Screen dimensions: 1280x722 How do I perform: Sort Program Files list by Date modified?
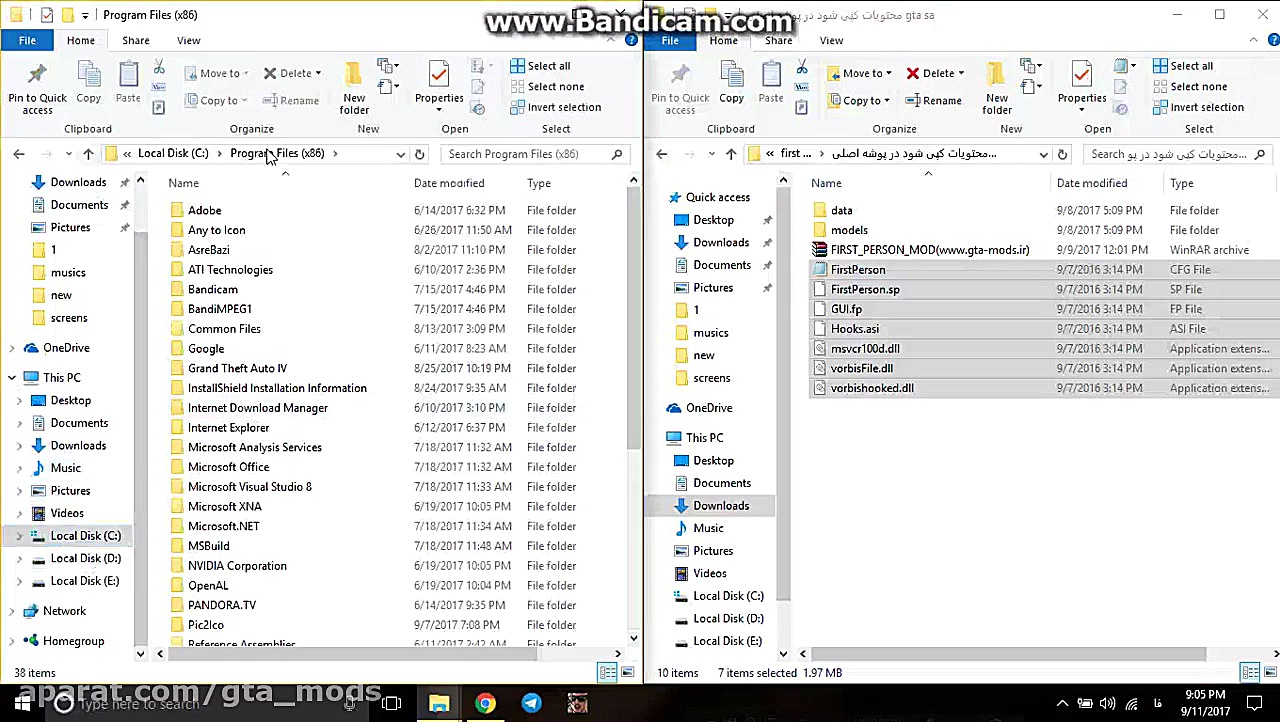(449, 183)
